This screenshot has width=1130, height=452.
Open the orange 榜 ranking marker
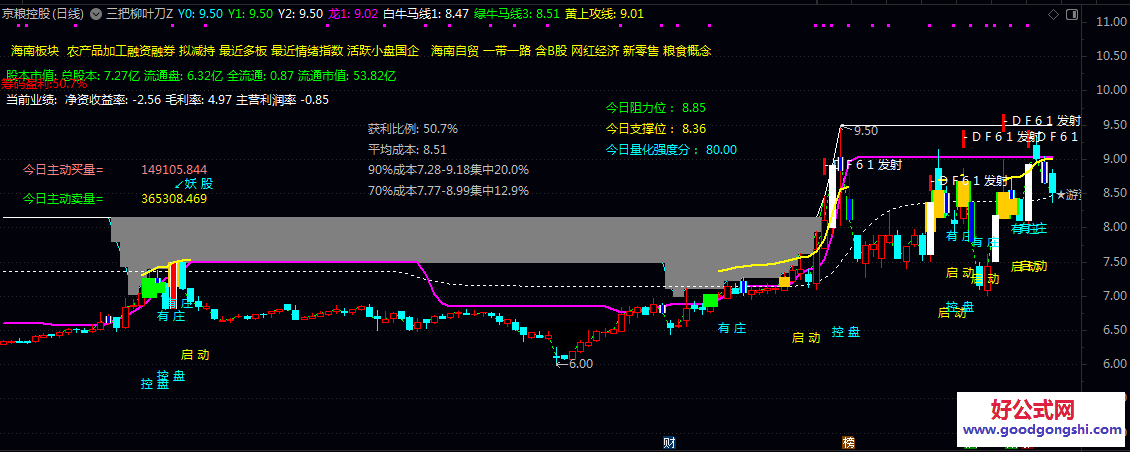coord(848,441)
